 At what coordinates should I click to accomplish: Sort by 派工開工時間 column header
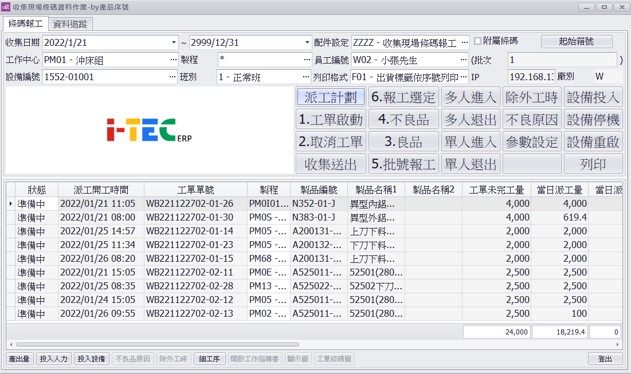point(101,190)
